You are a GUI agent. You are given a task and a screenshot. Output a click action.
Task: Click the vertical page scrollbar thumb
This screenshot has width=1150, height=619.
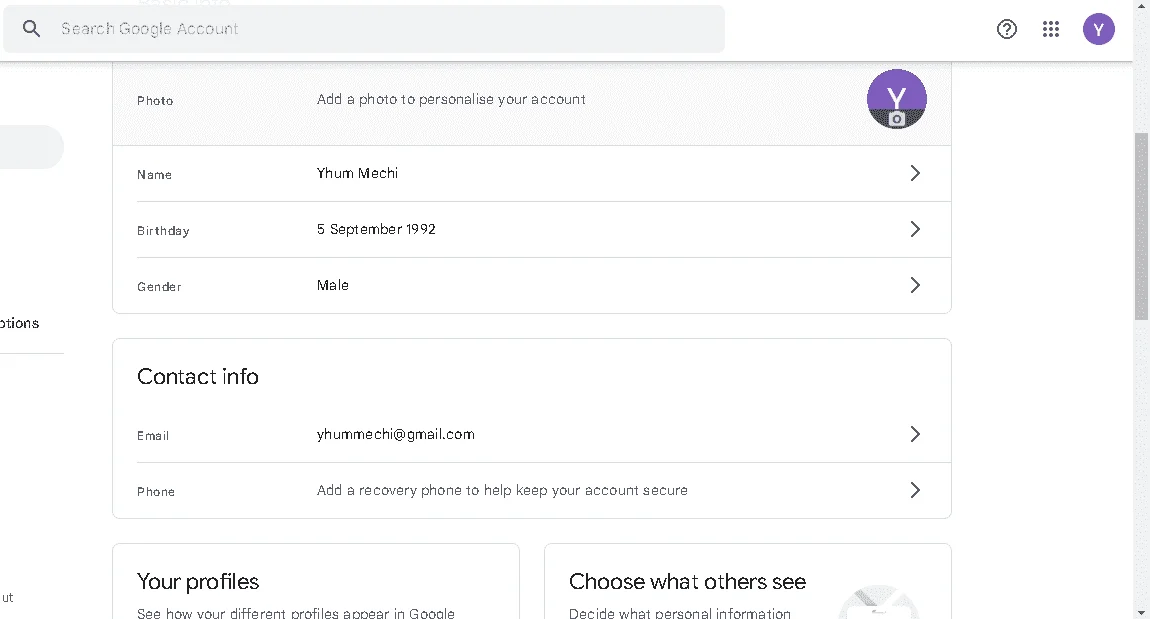click(x=1141, y=226)
